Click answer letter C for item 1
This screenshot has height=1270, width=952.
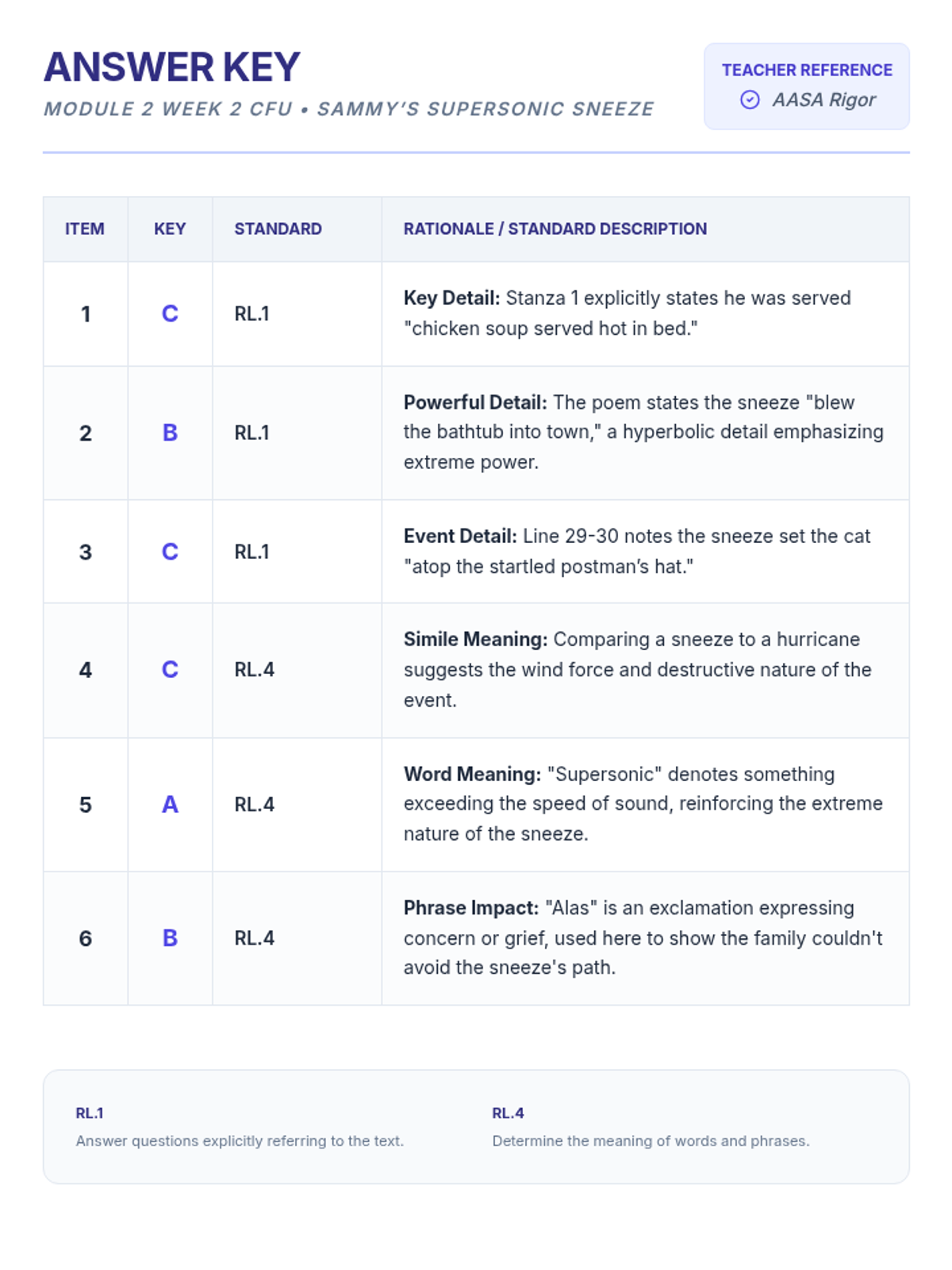click(x=170, y=314)
